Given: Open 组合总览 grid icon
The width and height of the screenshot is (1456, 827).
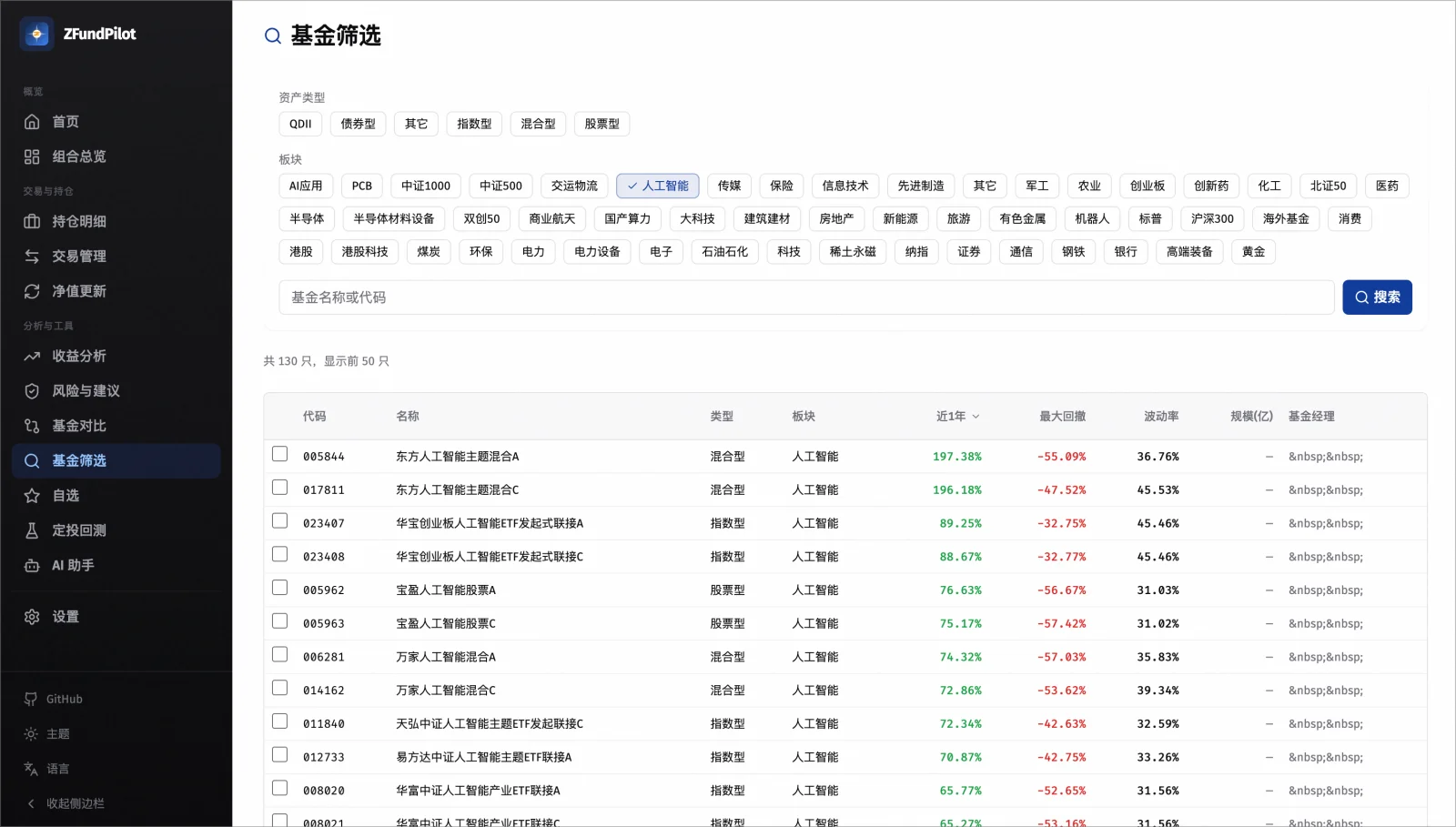Looking at the screenshot, I should click(x=32, y=156).
